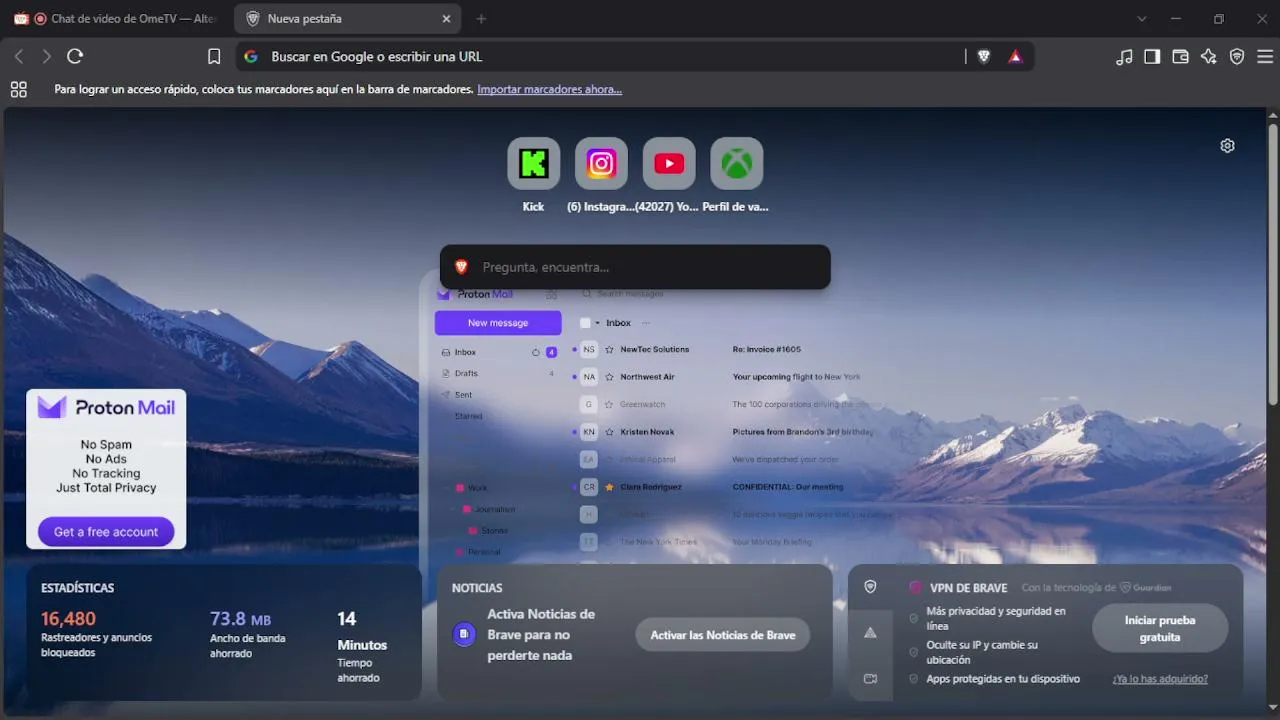This screenshot has width=1280, height=720.
Task: Open the Brave main hamburger menu
Action: coord(1265,57)
